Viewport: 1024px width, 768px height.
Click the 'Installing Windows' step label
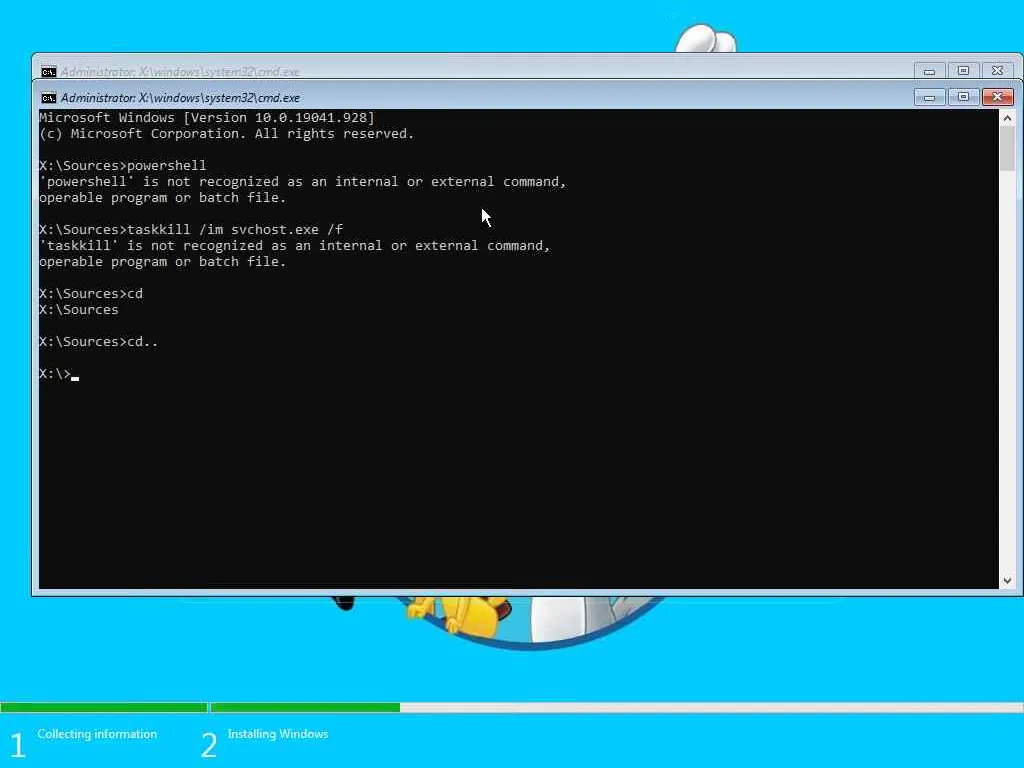tap(278, 734)
